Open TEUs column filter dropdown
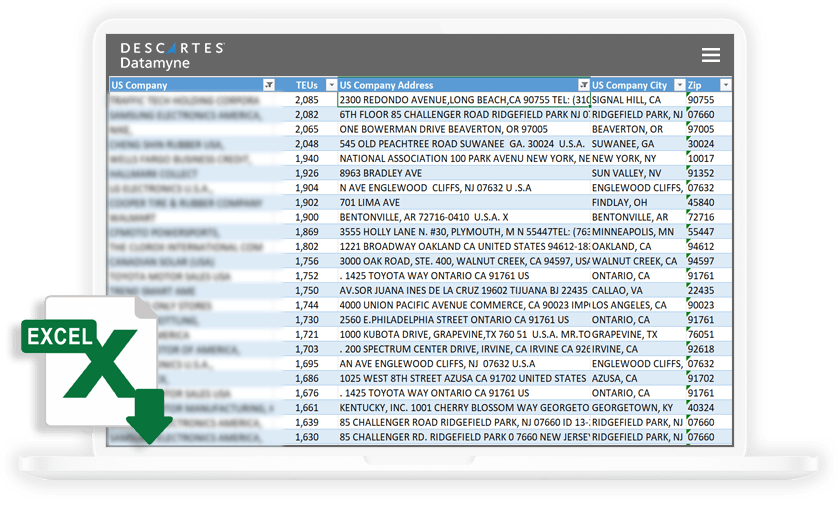 point(328,86)
